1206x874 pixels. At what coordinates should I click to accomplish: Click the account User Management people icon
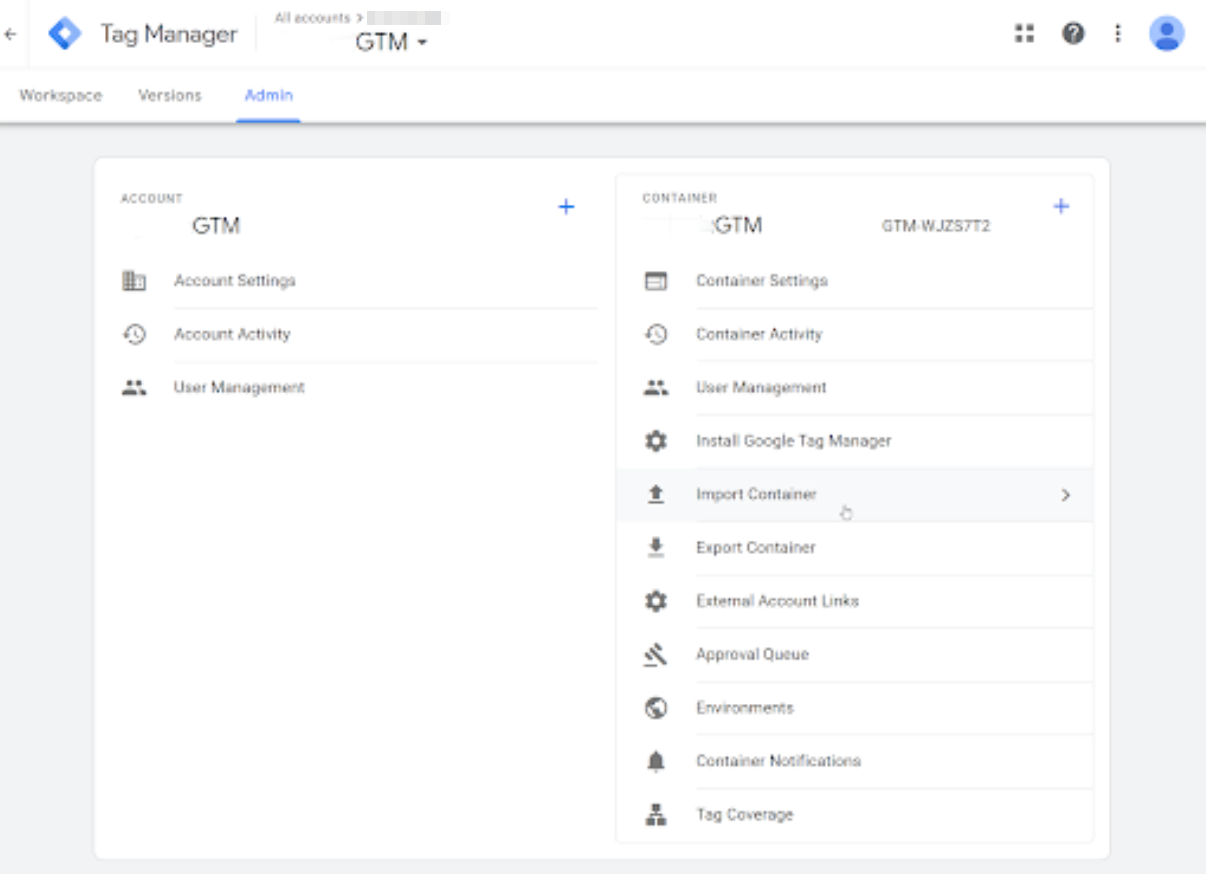pyautogui.click(x=134, y=388)
